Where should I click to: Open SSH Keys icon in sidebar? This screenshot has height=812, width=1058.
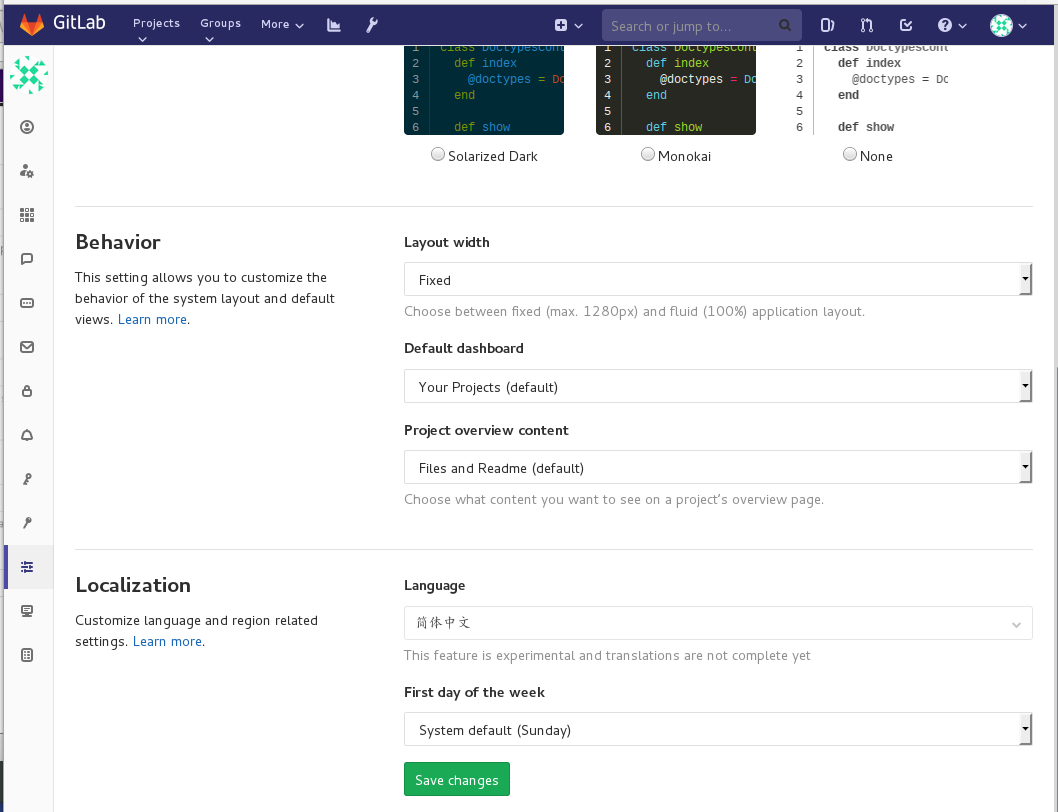[27, 479]
